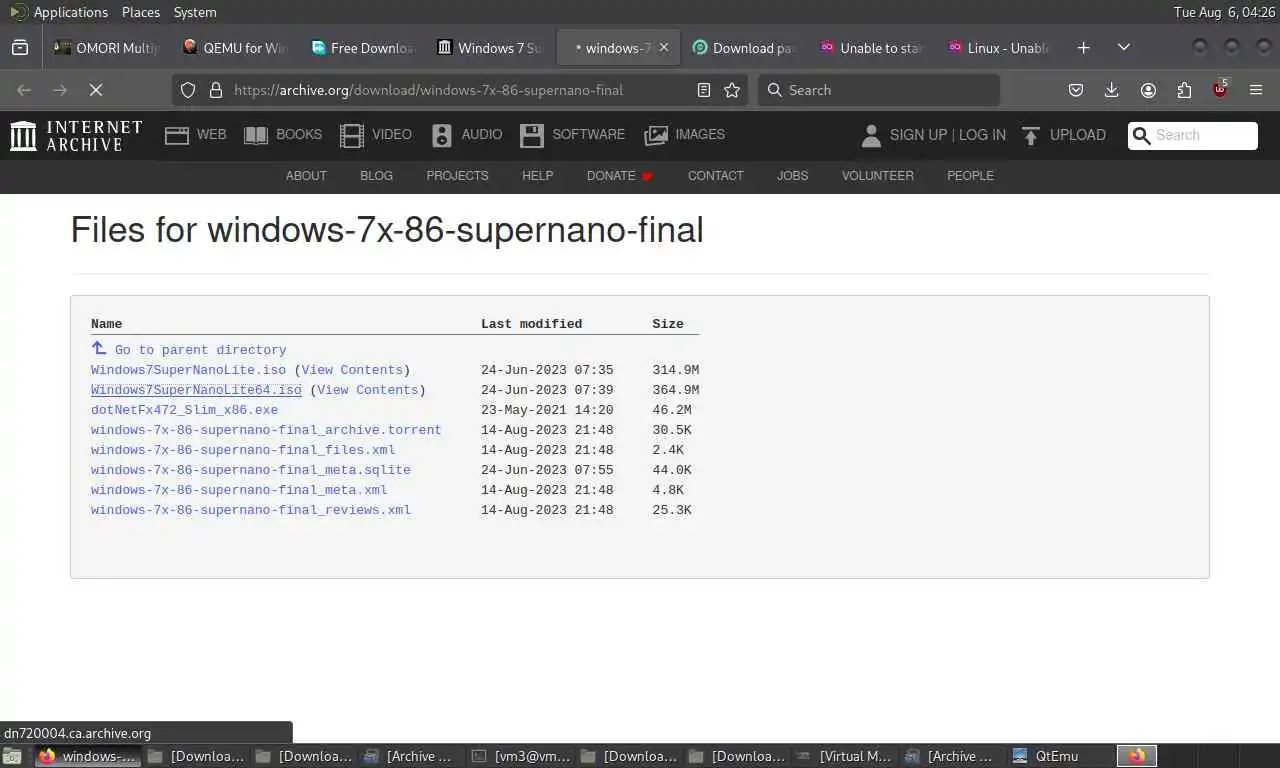1280x768 pixels.
Task: Switch to the Download page tab
Action: tap(745, 47)
